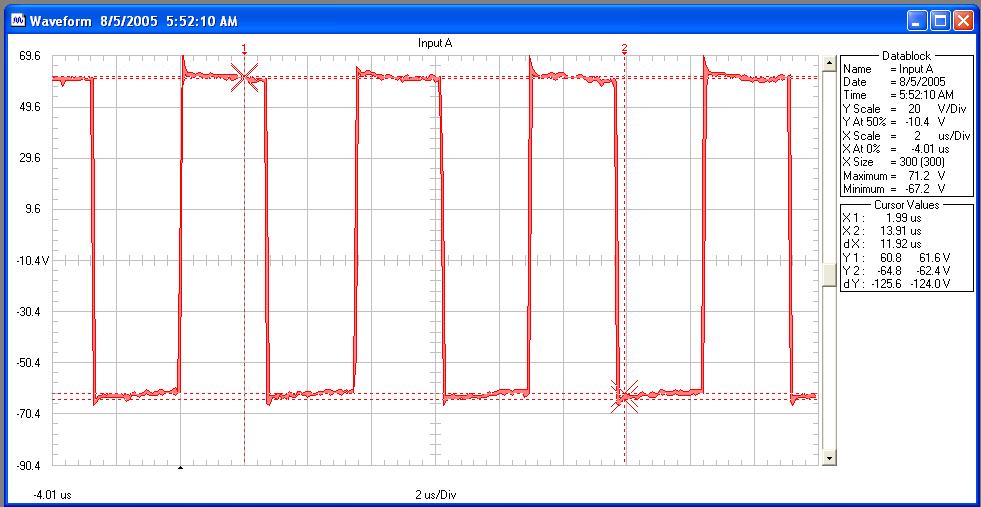Screen dimensions: 981x507
Task: Click the '-4.01 us' X-axis start label
Action: pos(53,494)
